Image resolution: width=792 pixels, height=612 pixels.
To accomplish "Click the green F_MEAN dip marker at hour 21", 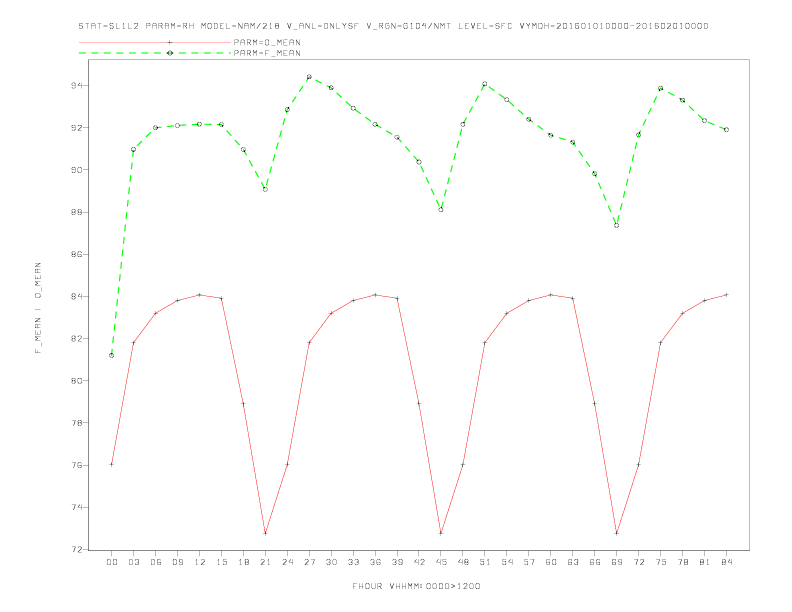I will 265,189.
